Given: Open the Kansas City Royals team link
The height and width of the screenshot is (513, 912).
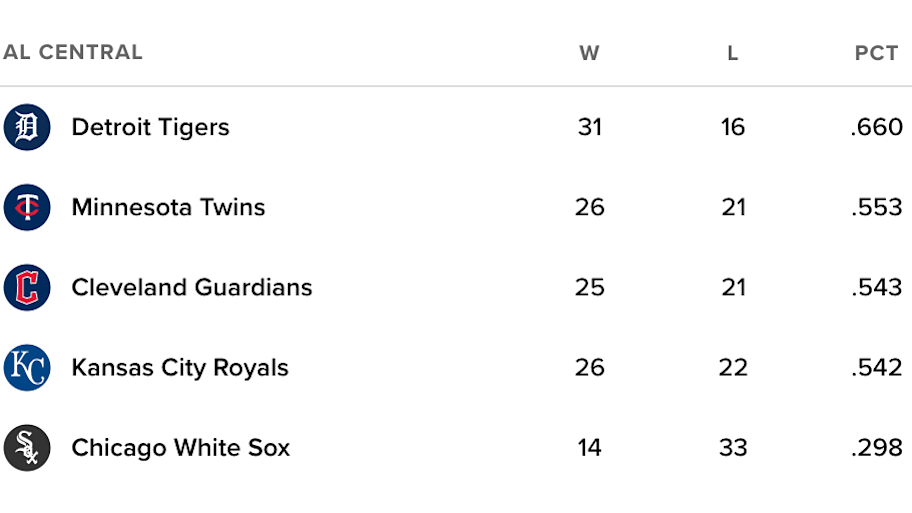Looking at the screenshot, I should pos(180,368).
